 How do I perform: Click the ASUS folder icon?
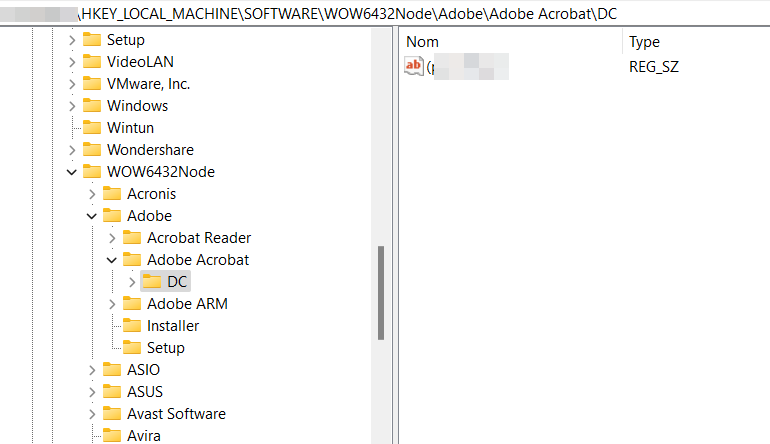tap(112, 391)
